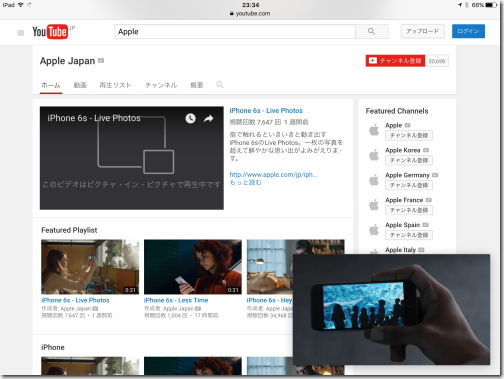
Task: Open Apple Spain featured channel
Action: (403, 225)
